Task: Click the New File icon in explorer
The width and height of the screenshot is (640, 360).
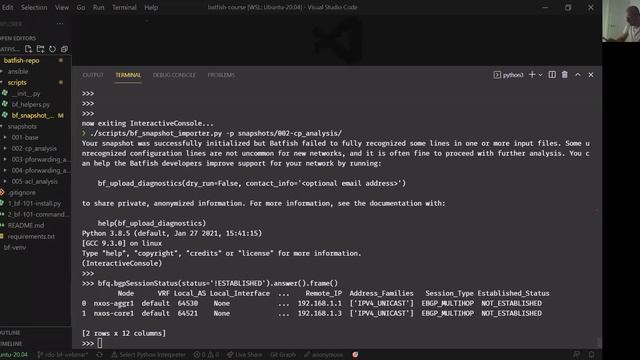Action: click(x=28, y=49)
